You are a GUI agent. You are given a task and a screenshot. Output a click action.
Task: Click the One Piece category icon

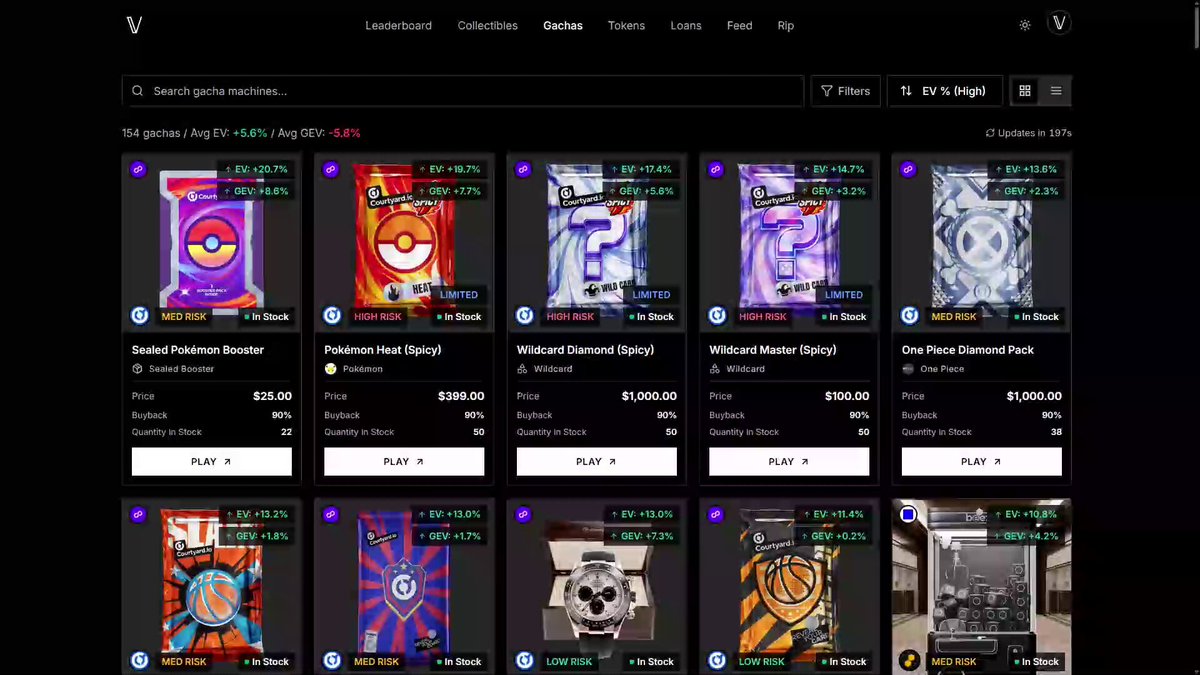908,369
